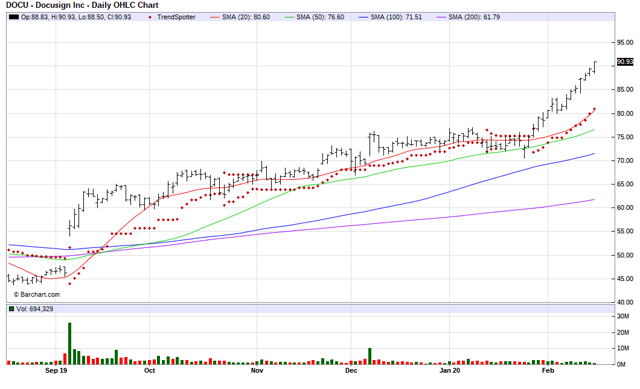Image resolution: width=640 pixels, height=389 pixels.
Task: Click the 0M volume axis label
Action: (x=621, y=365)
